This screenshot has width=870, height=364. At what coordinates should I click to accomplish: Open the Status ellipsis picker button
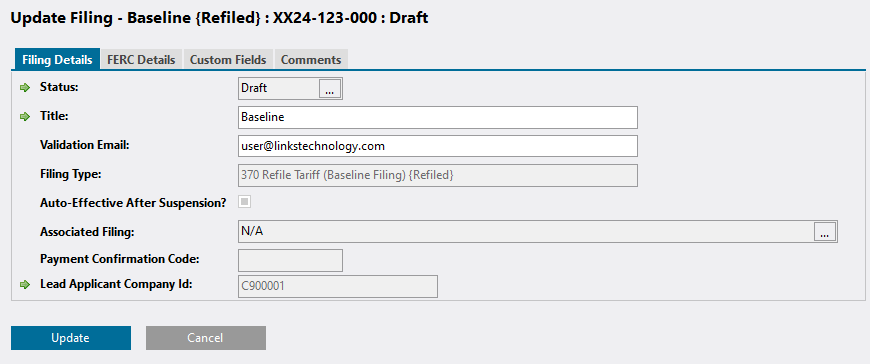pos(330,88)
